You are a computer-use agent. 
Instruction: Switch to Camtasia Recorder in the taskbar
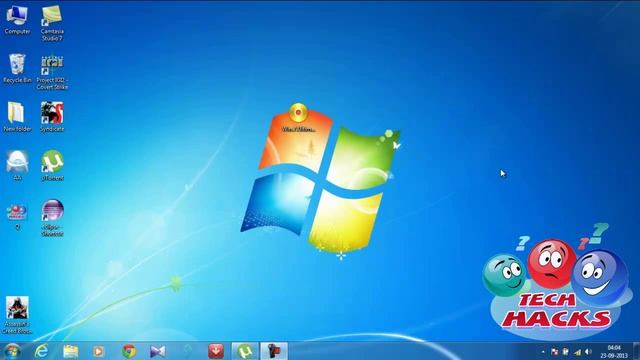pos(274,351)
